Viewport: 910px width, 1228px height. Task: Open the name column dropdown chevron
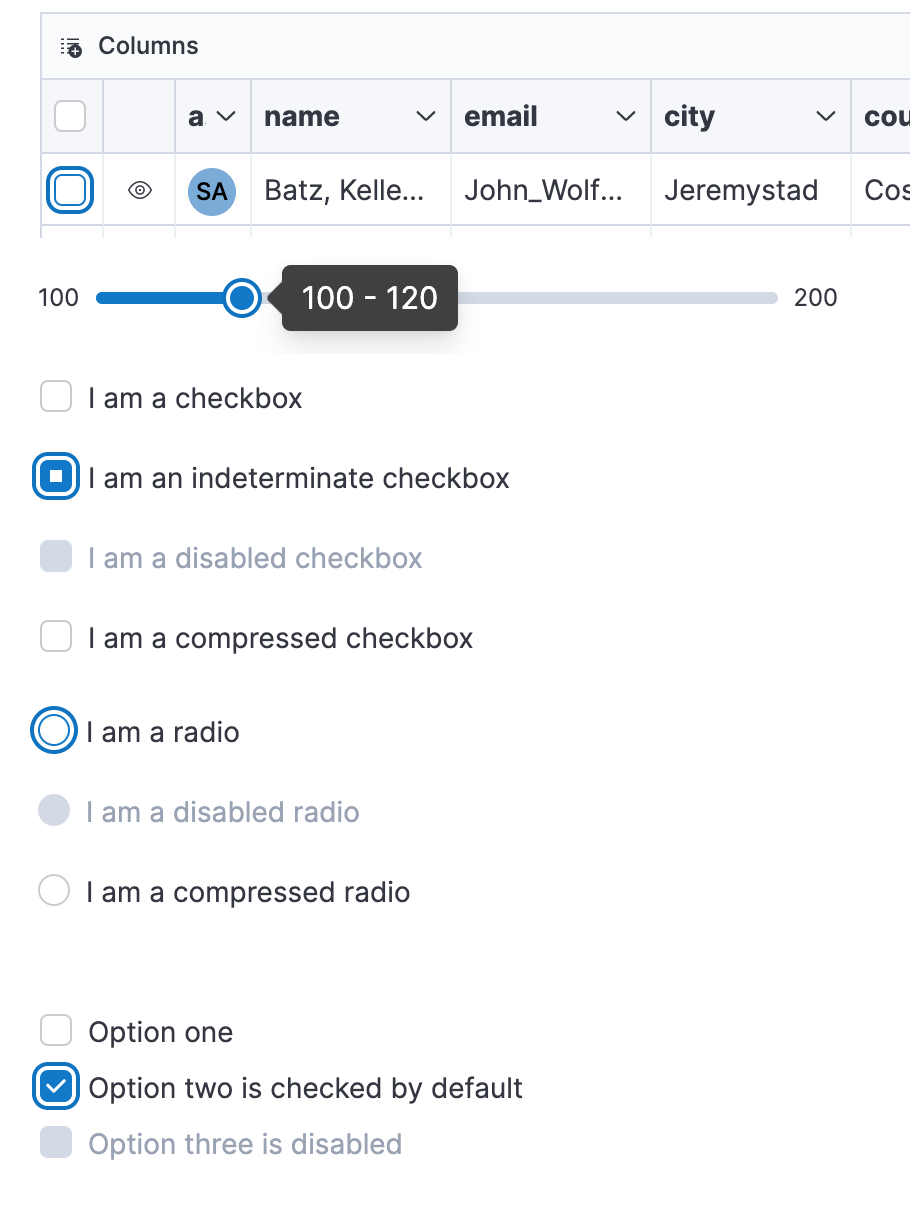pyautogui.click(x=426, y=117)
